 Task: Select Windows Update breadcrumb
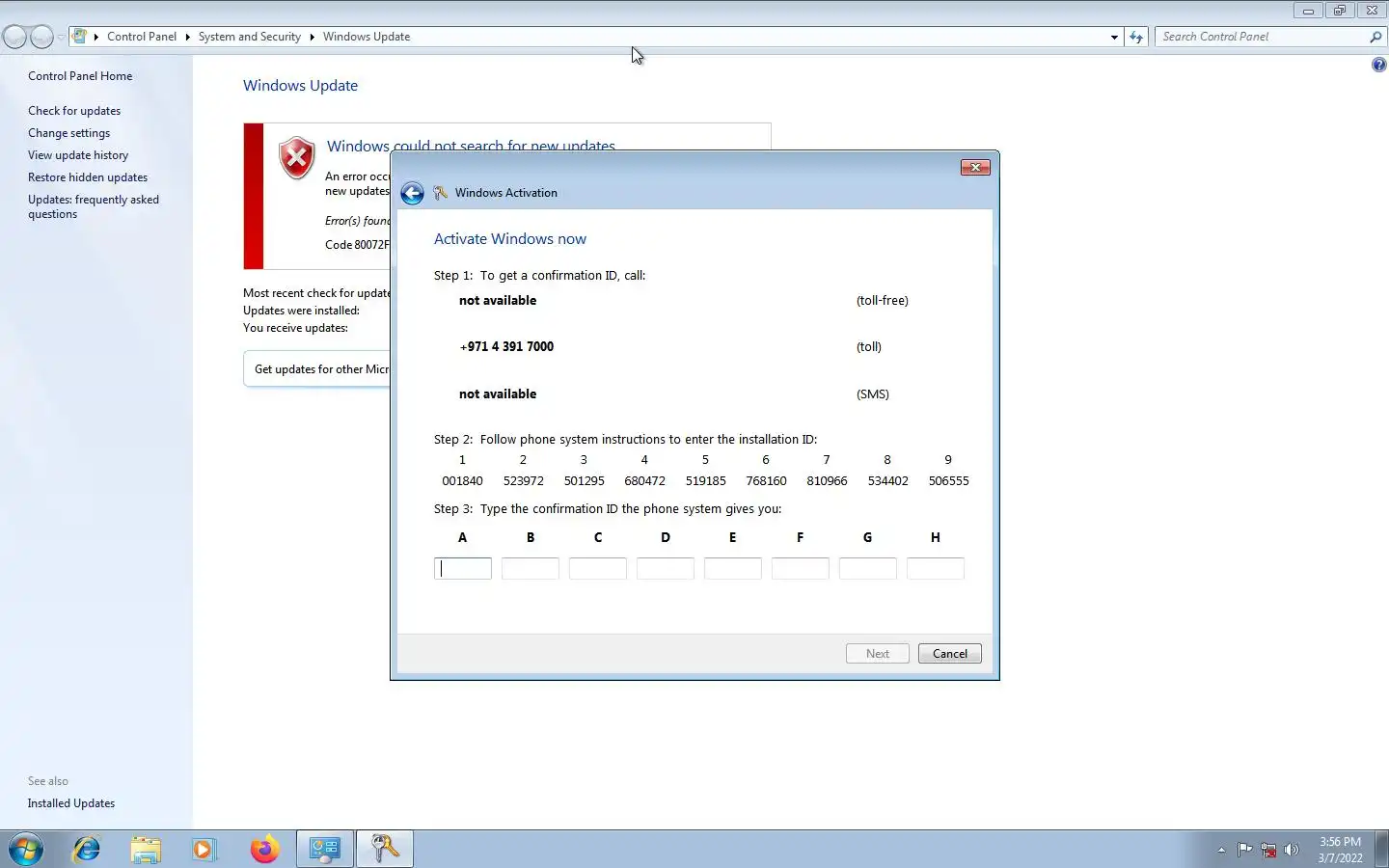(x=367, y=37)
